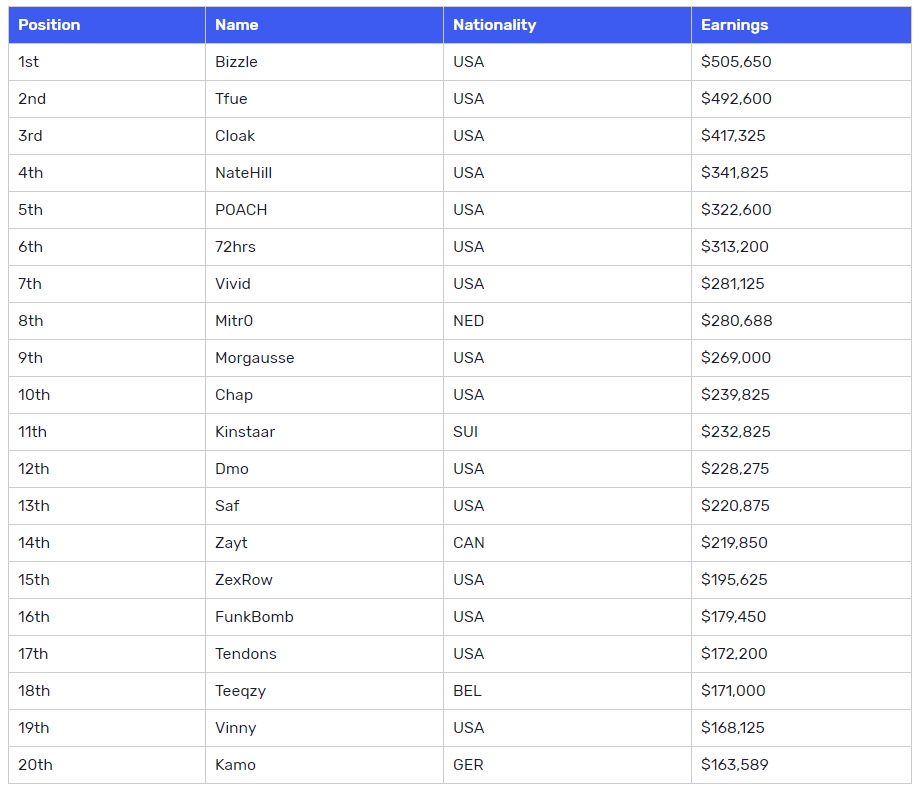Select the NateHill name cell

pyautogui.click(x=324, y=172)
